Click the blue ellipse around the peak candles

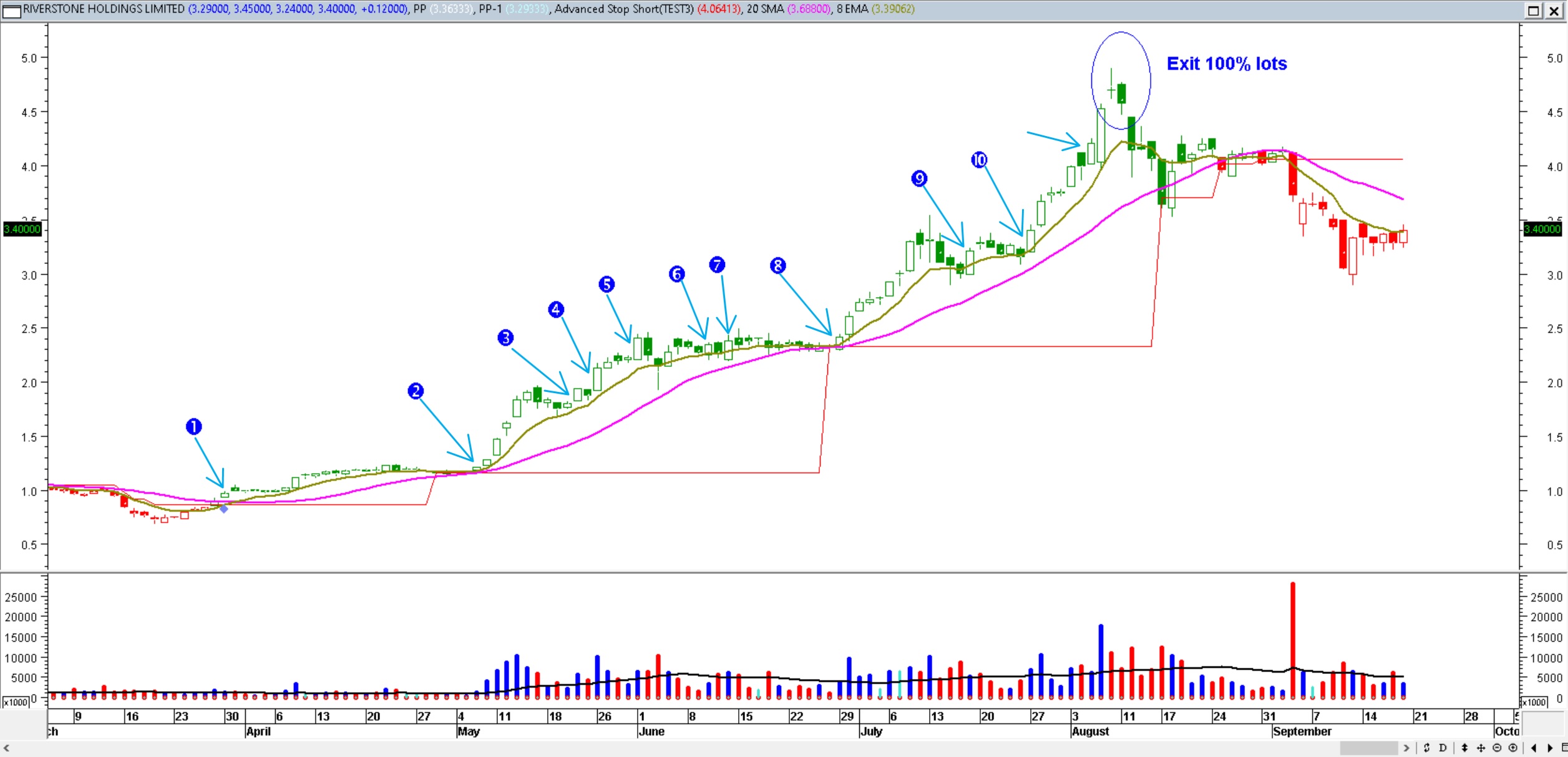1121,81
